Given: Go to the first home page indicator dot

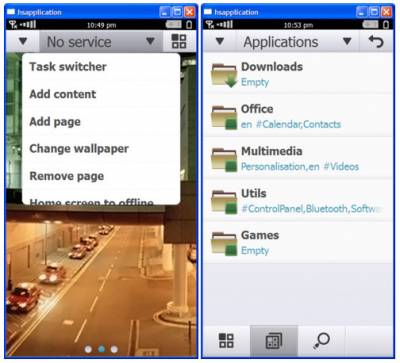Looking at the screenshot, I should coord(88,349).
